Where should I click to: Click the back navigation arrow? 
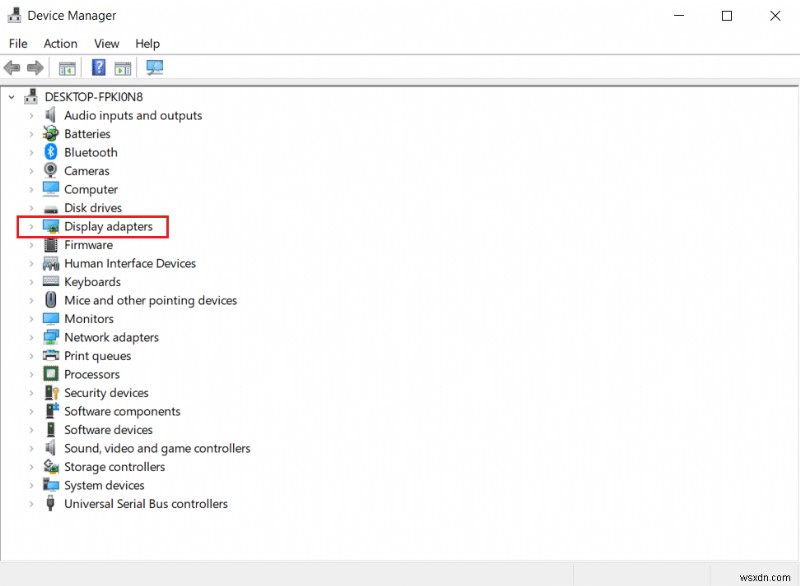pyautogui.click(x=12, y=67)
